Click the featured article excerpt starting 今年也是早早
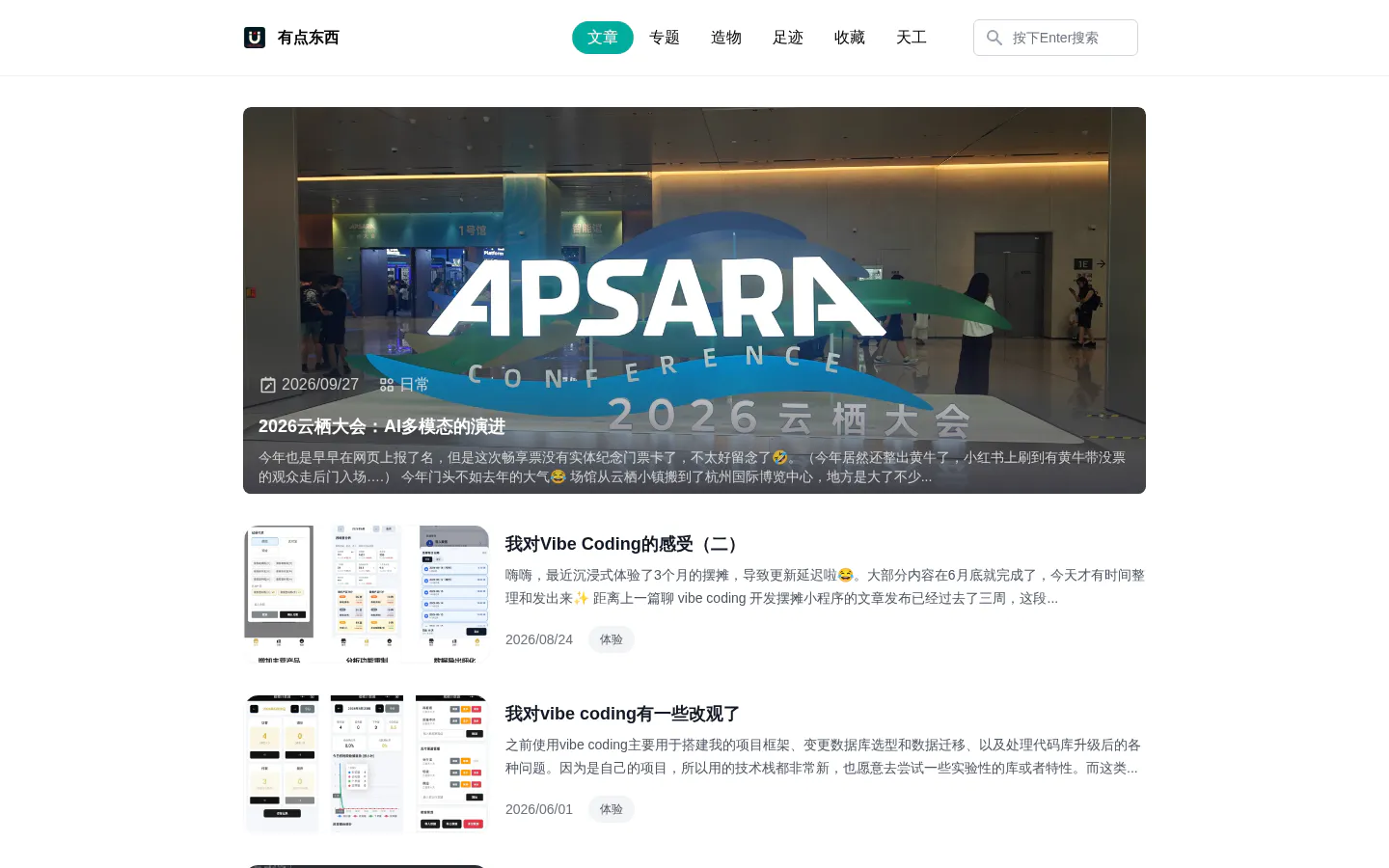Image resolution: width=1389 pixels, height=868 pixels. pos(693,467)
